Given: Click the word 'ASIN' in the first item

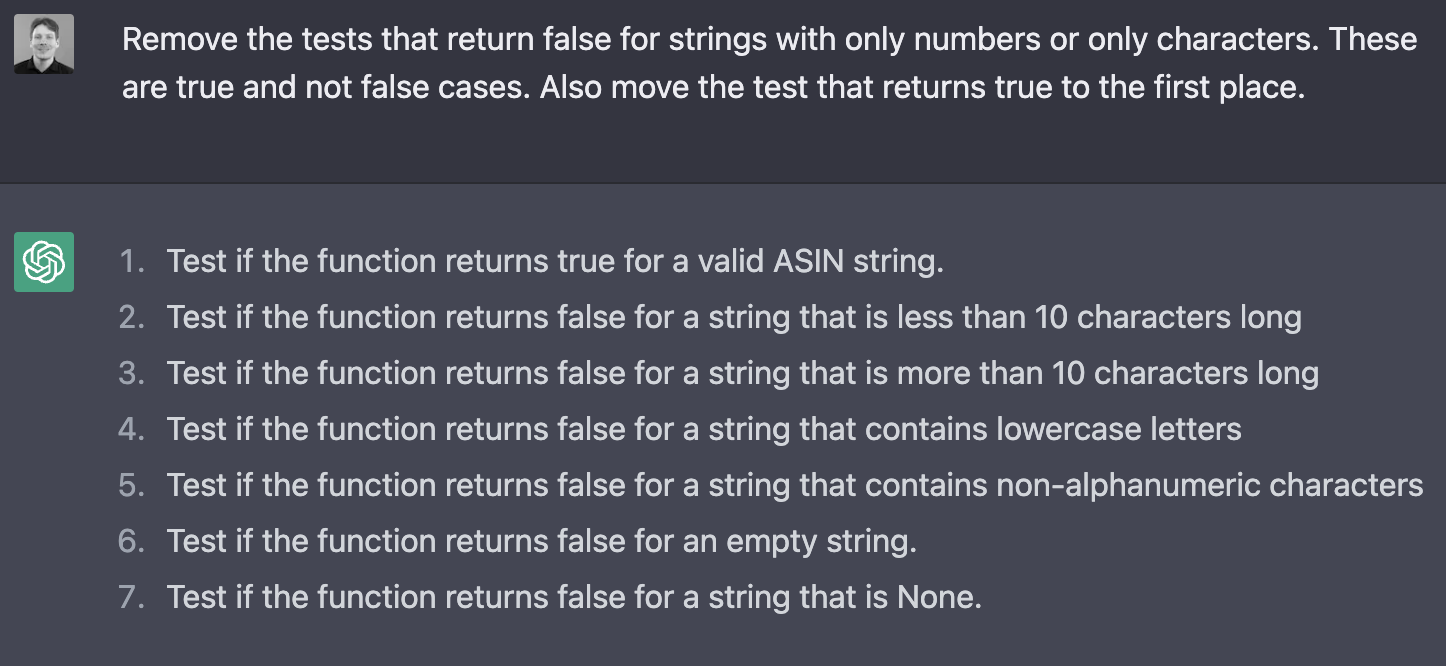Looking at the screenshot, I should click(809, 262).
